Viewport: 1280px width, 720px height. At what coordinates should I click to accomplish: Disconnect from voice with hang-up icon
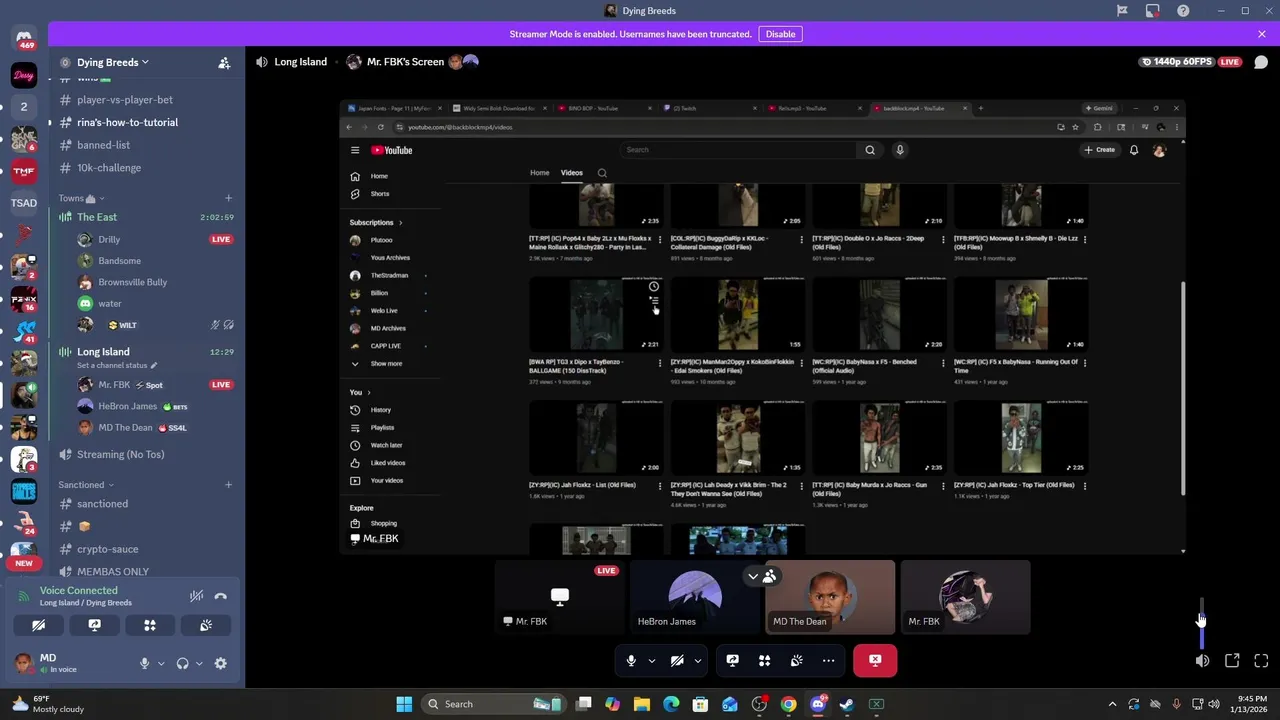coord(221,596)
